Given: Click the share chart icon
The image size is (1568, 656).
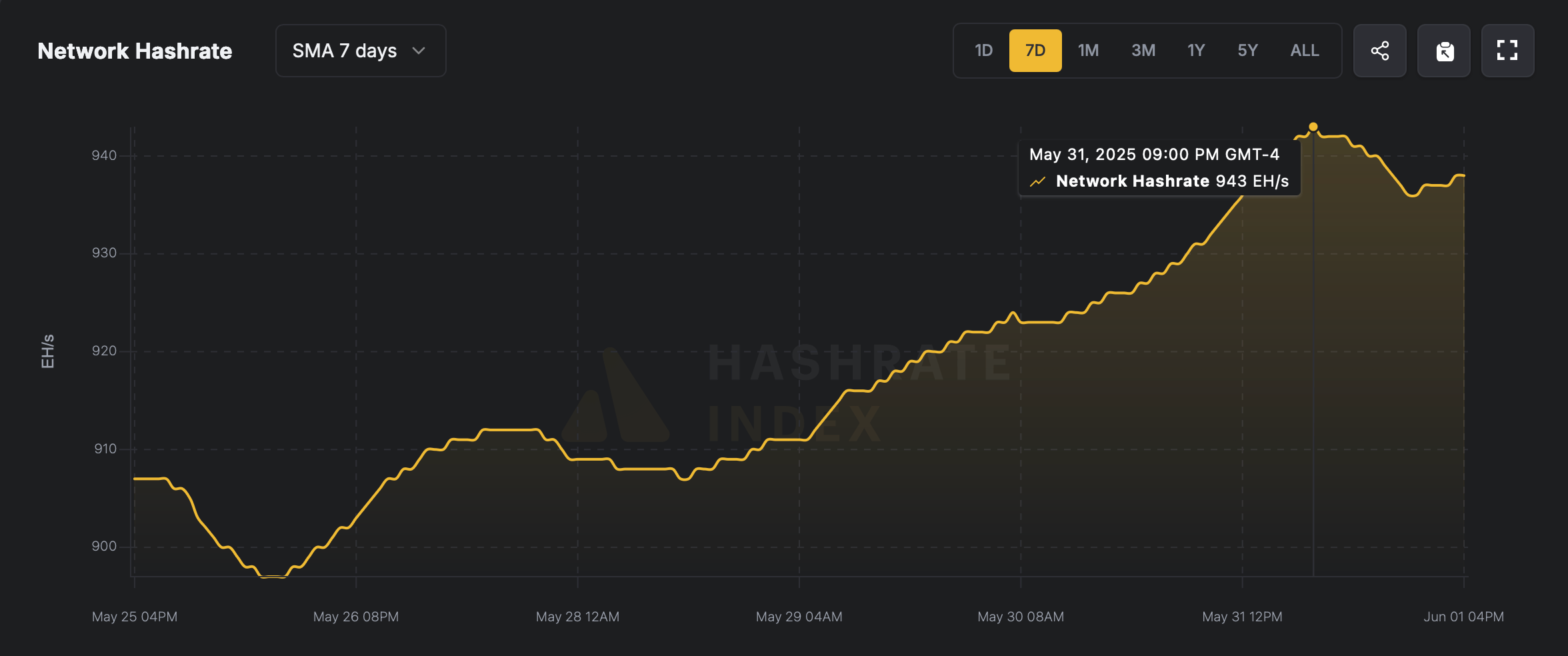Looking at the screenshot, I should 1379,51.
